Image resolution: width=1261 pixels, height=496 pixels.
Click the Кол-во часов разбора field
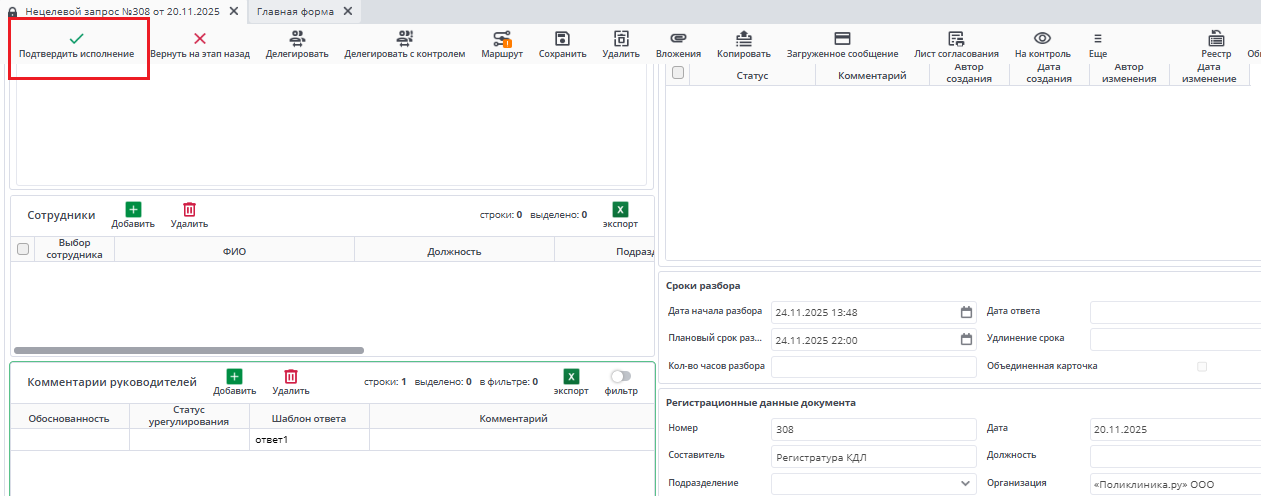pyautogui.click(x=873, y=366)
